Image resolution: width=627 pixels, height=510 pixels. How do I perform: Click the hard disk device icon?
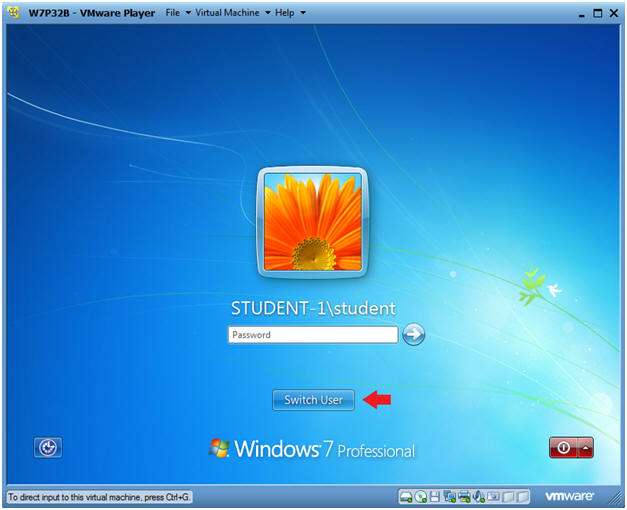click(x=406, y=497)
